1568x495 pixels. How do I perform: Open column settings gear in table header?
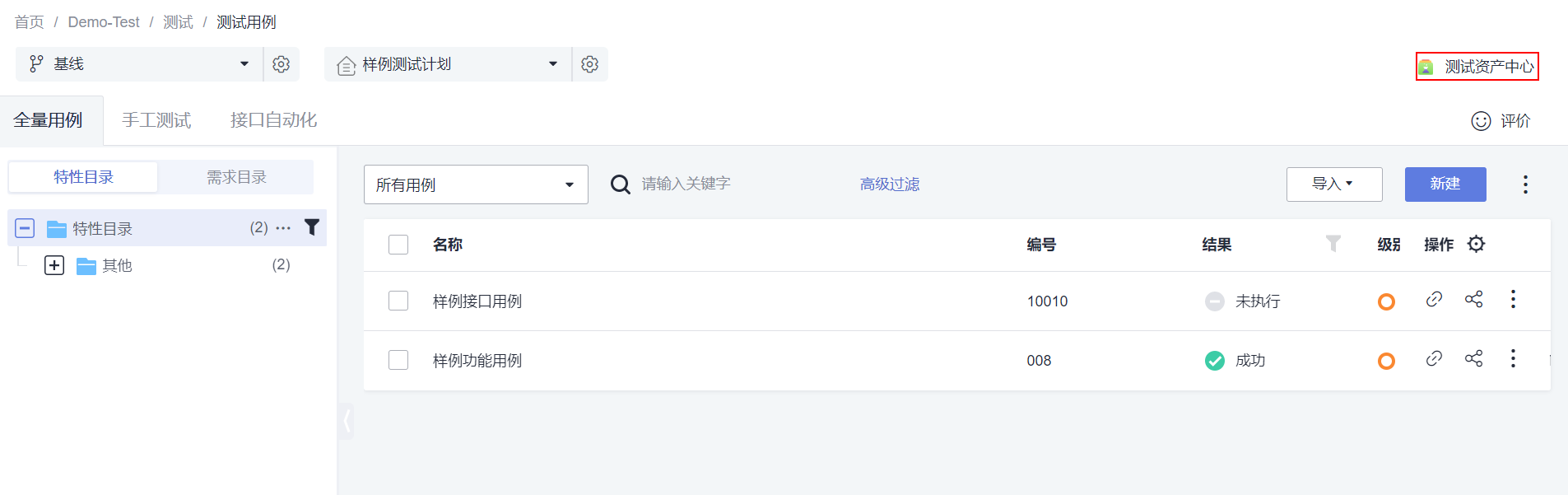(x=1477, y=244)
